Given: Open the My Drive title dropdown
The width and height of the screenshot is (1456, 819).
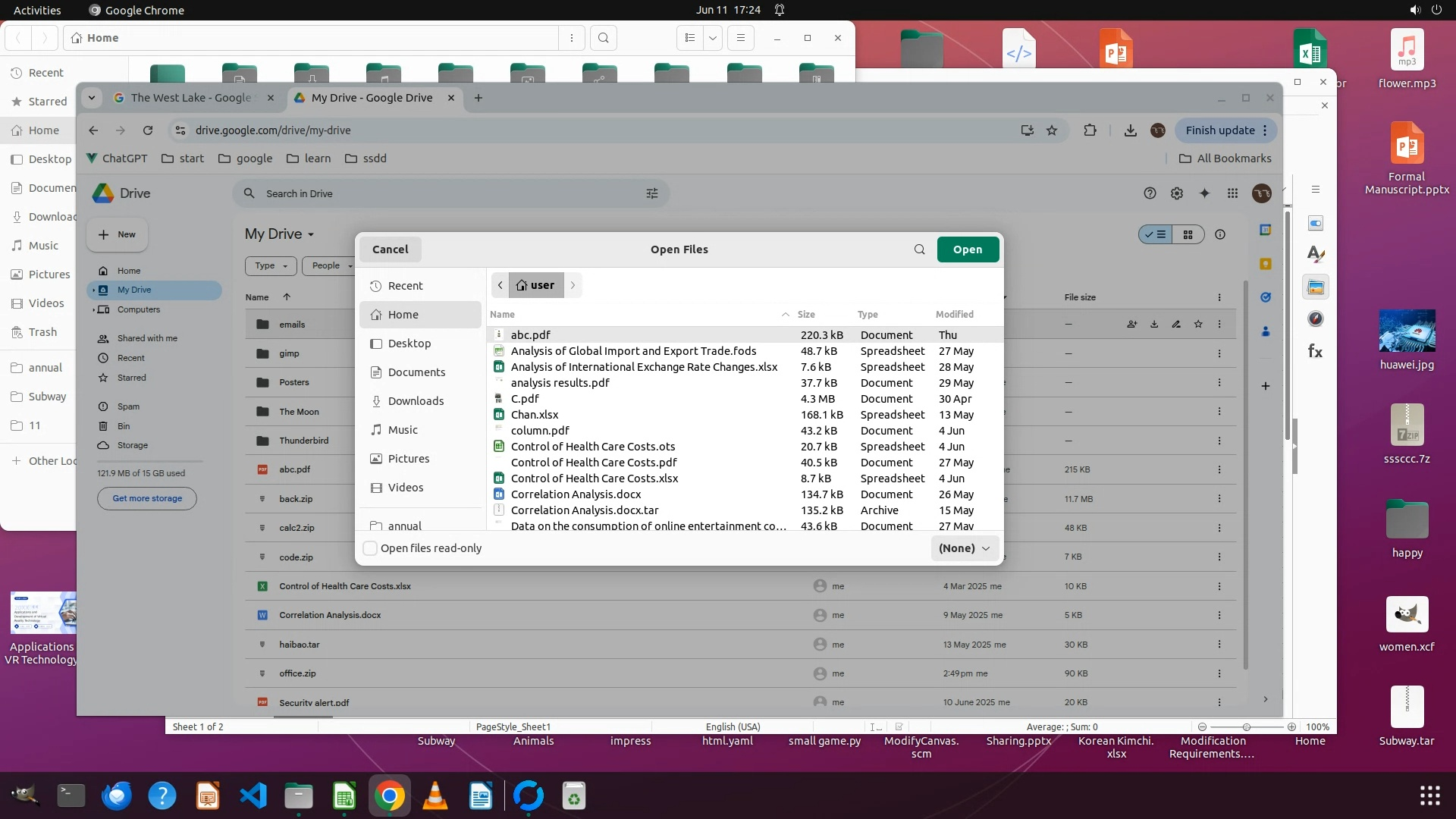Looking at the screenshot, I should pyautogui.click(x=279, y=234).
